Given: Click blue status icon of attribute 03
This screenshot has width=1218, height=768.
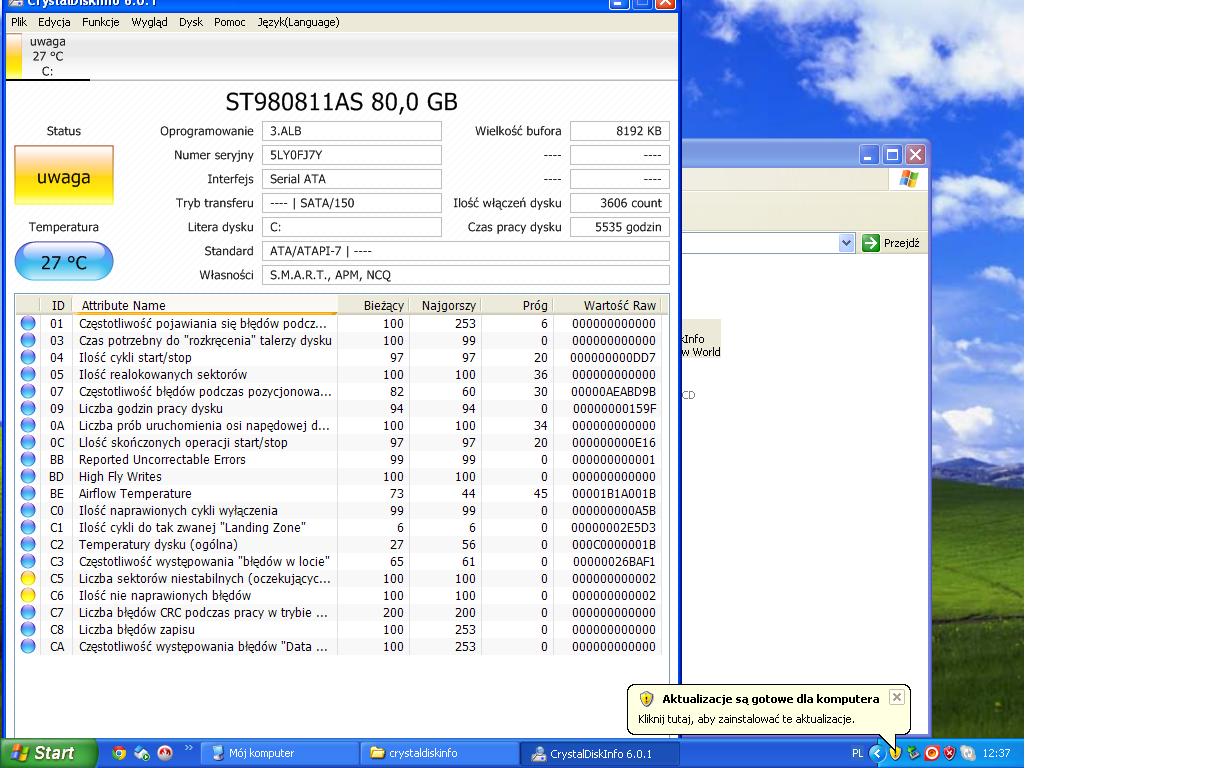Looking at the screenshot, I should tap(28, 340).
